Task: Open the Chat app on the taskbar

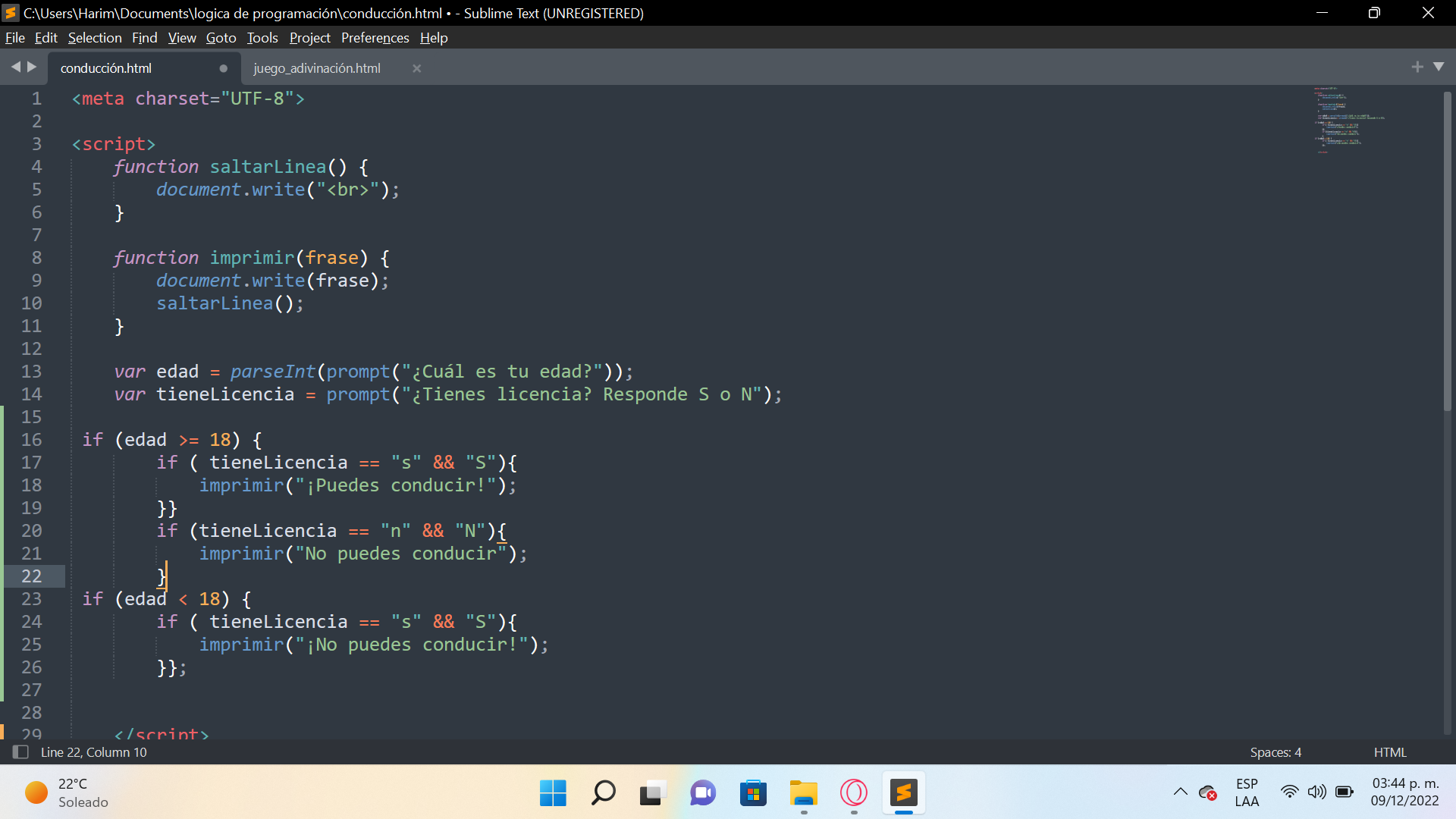Action: pos(702,793)
